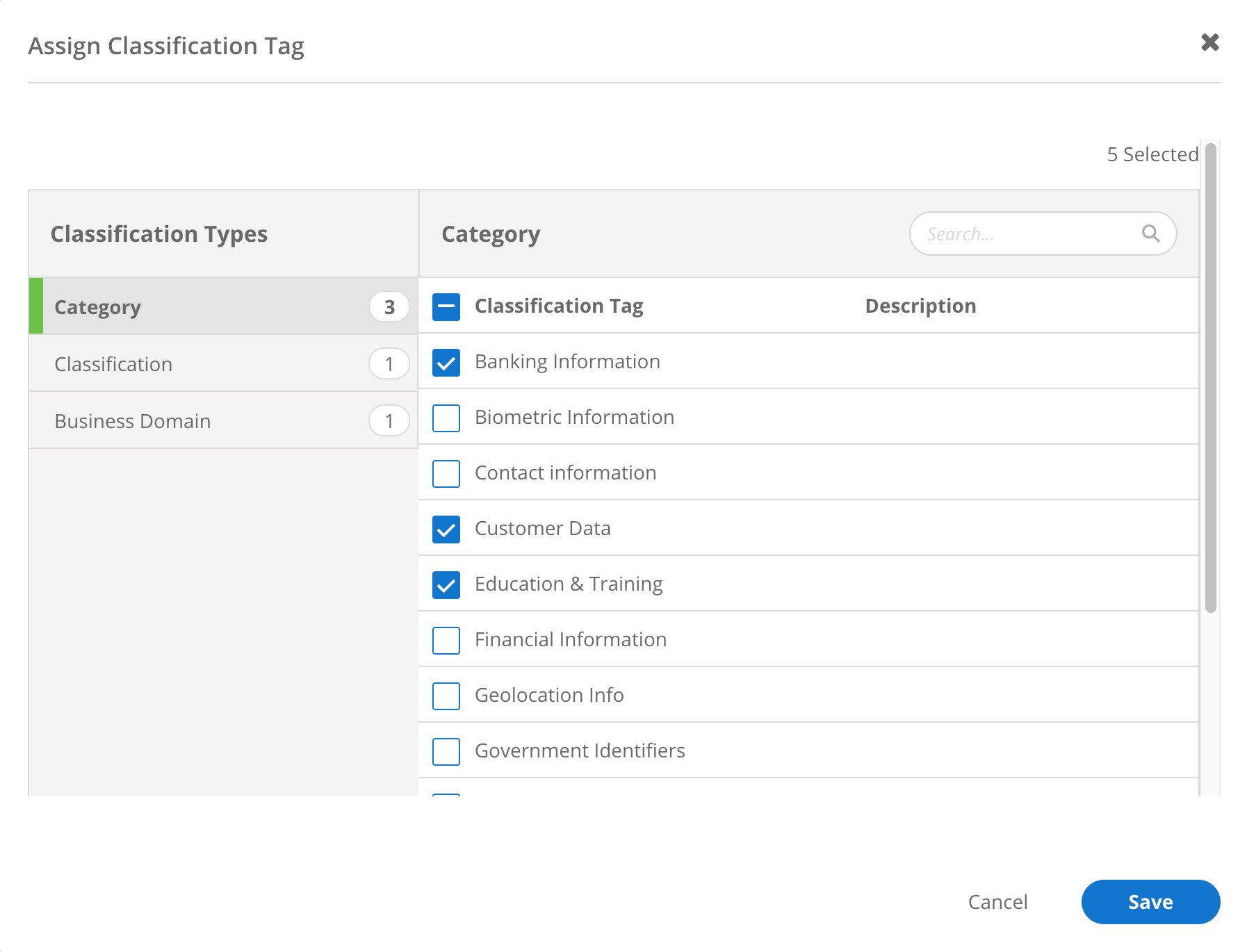Select the Classification type row
The width and height of the screenshot is (1247, 952).
point(223,363)
